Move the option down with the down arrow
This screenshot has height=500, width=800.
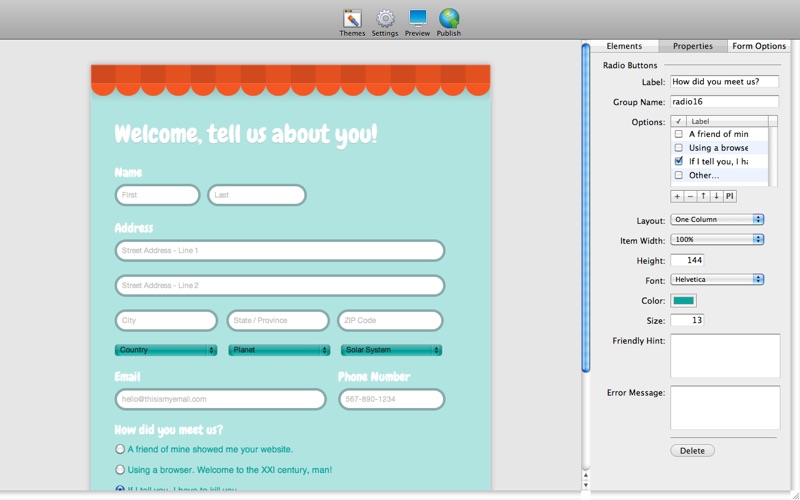click(716, 196)
